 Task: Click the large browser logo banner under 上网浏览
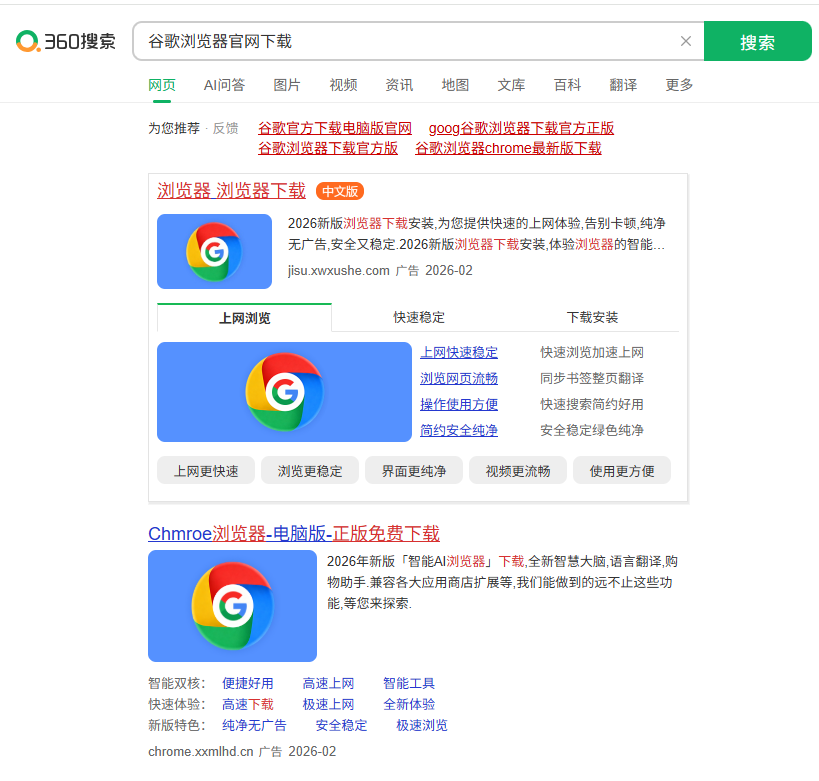(x=284, y=392)
